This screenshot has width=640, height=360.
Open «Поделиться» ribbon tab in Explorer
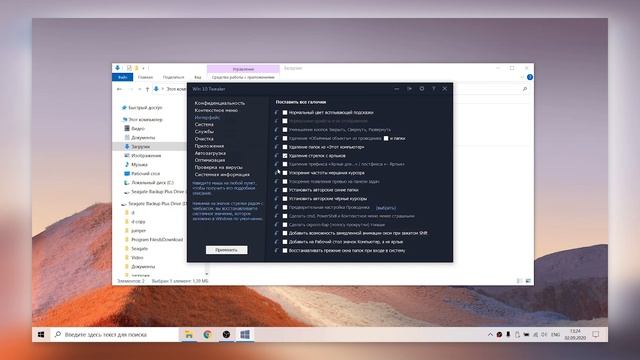tap(173, 77)
